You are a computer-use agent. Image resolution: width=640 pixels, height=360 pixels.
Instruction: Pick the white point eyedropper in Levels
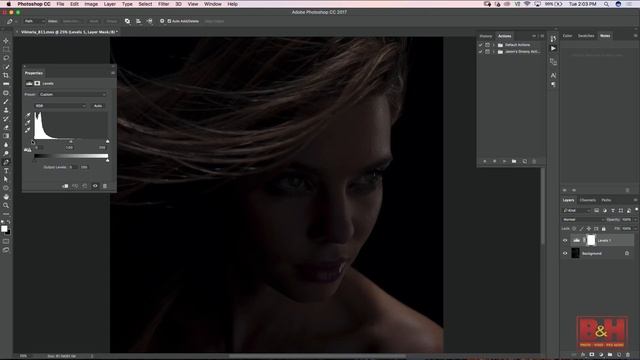pos(28,130)
